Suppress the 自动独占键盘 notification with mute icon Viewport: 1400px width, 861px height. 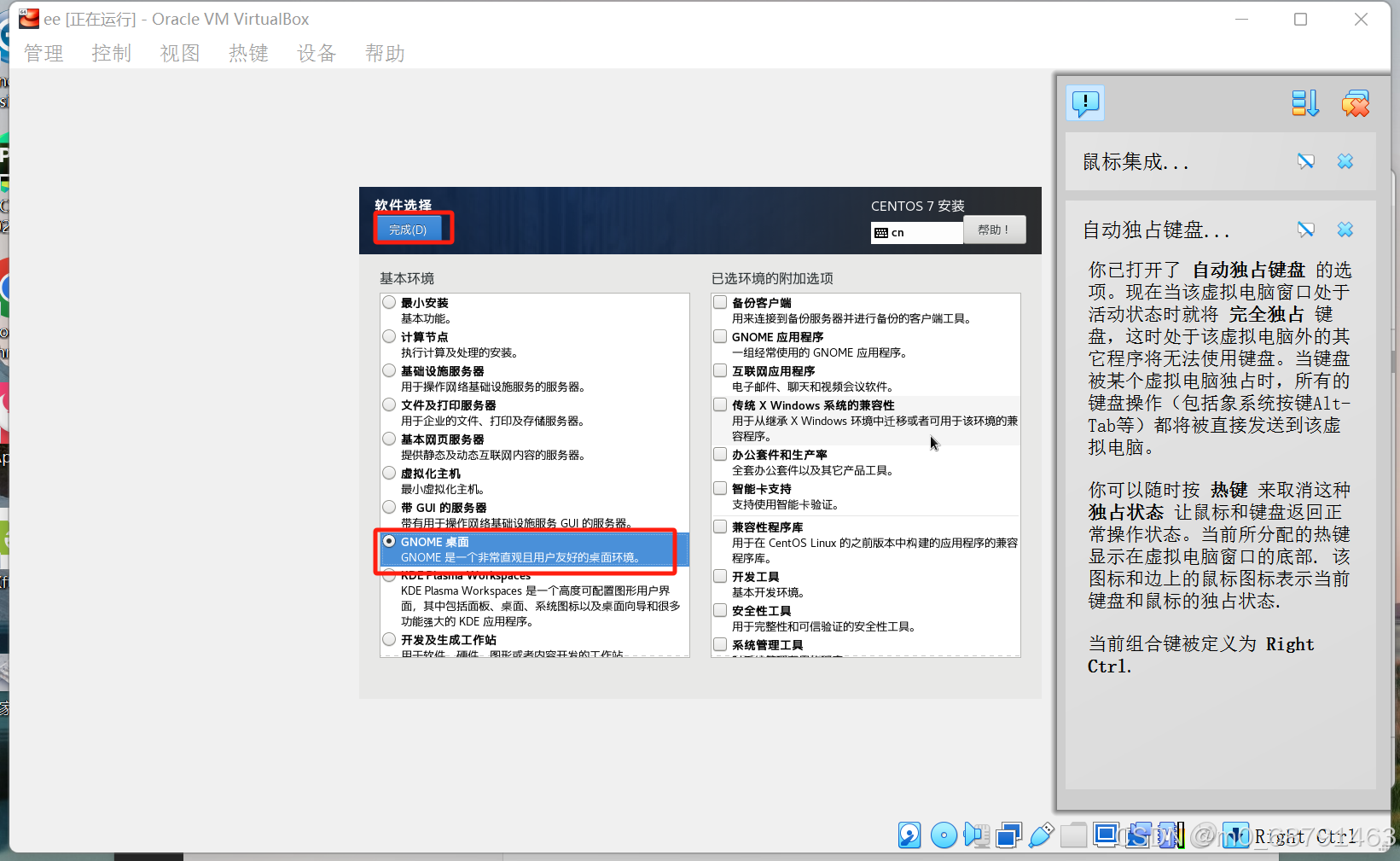[1305, 230]
